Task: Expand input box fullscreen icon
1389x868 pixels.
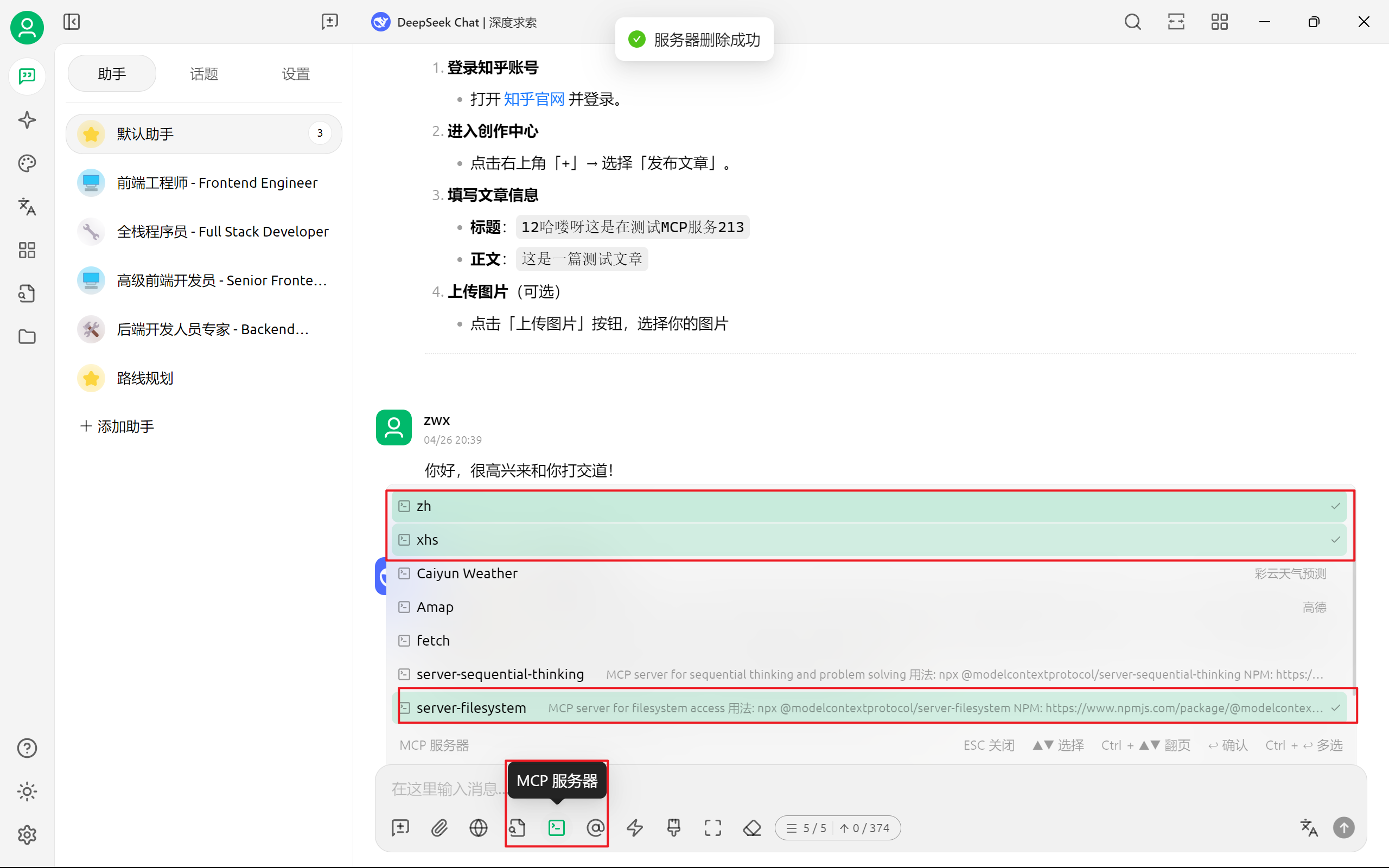Action: [712, 827]
